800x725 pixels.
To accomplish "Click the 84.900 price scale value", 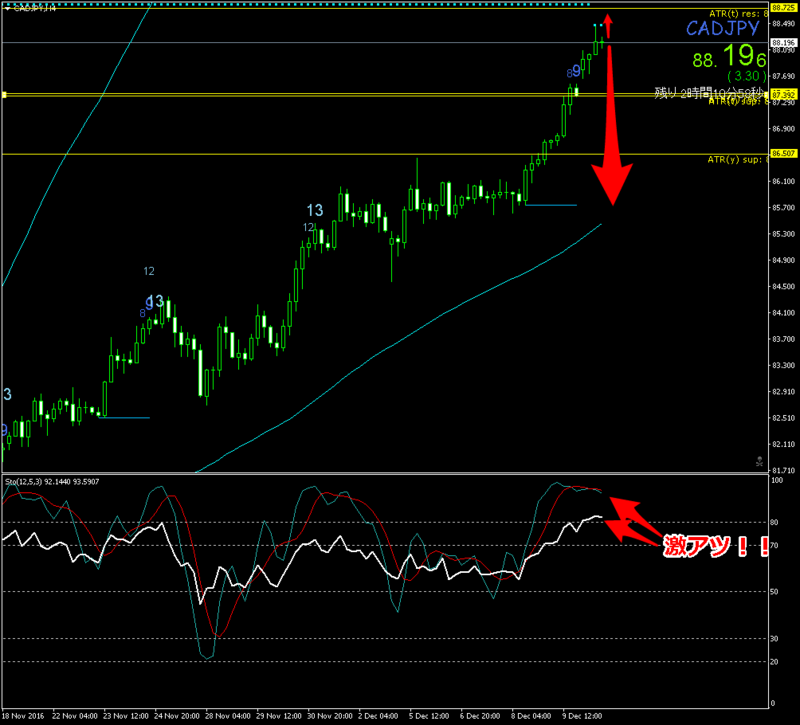I will point(783,260).
